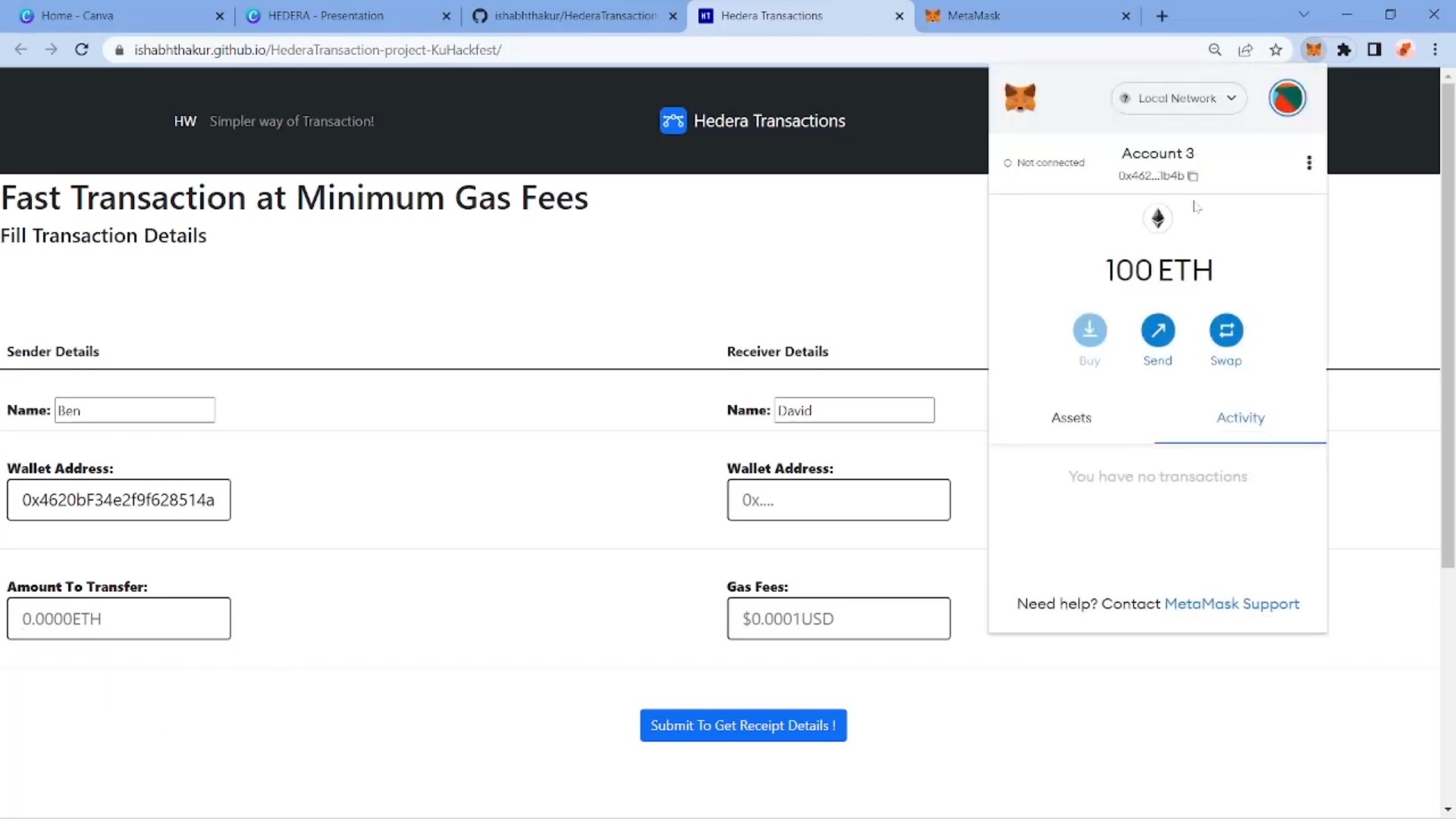Click the Amount To Transfer input field
The height and width of the screenshot is (819, 1456).
[119, 619]
